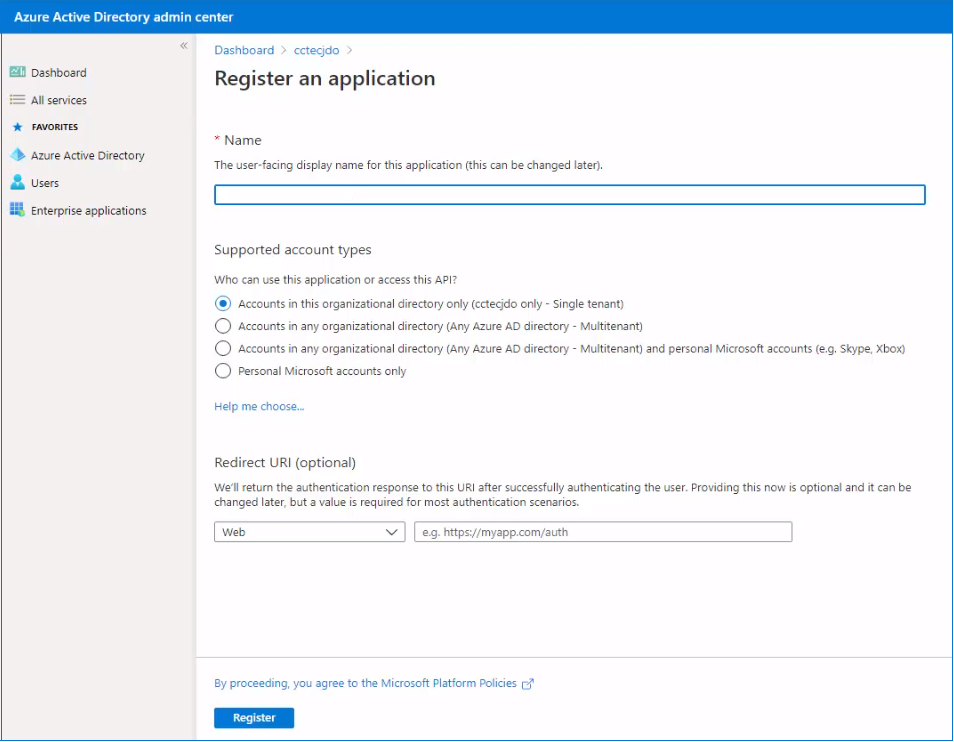Open Dashboard in the sidebar
The image size is (954, 742).
tap(58, 72)
